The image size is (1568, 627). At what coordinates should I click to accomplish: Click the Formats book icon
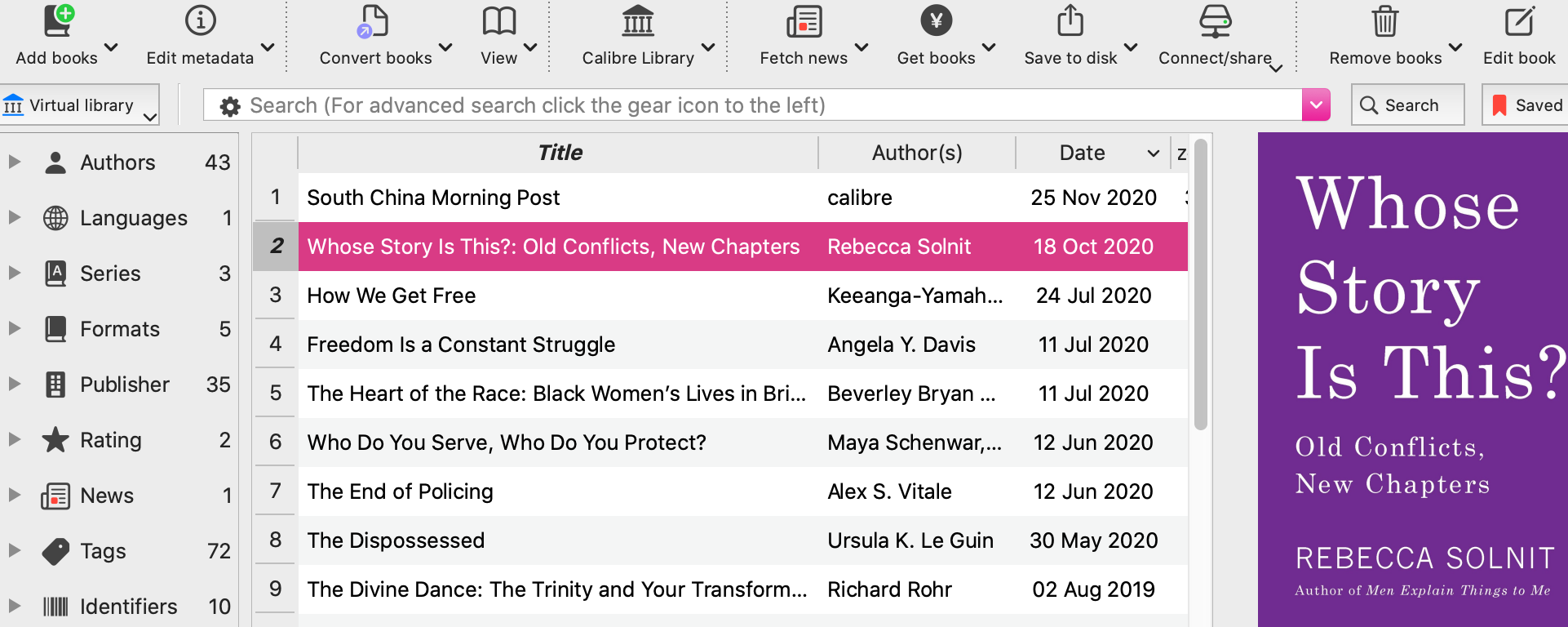tap(55, 329)
